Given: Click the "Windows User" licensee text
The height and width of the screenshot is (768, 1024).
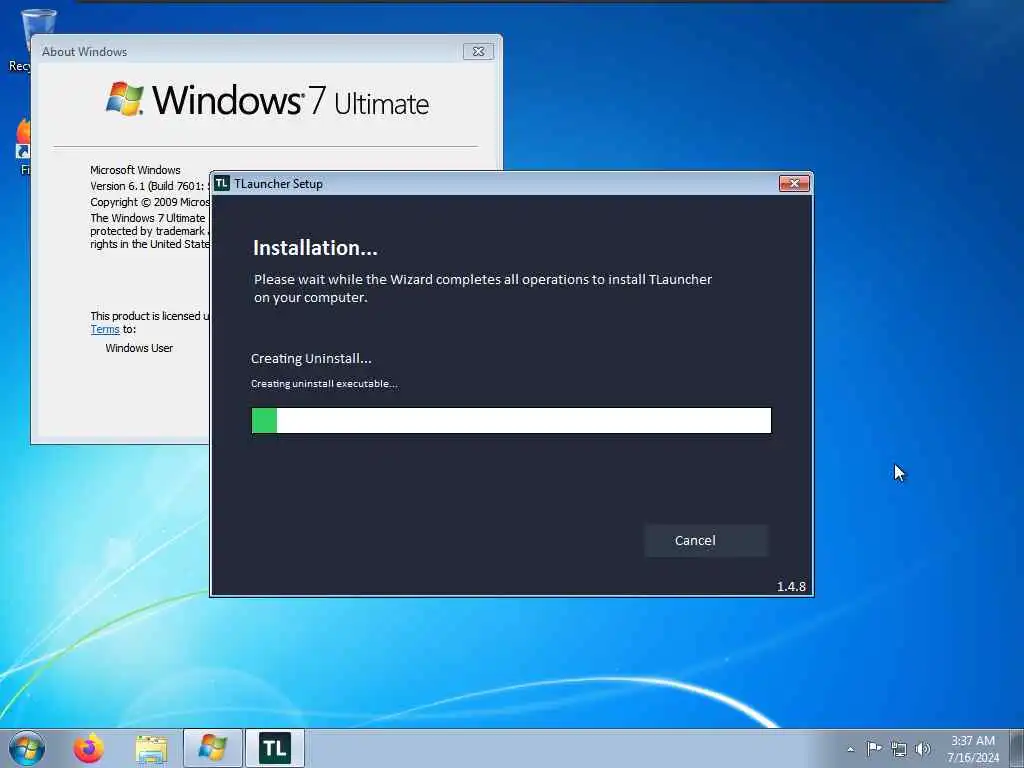Looking at the screenshot, I should coord(139,348).
